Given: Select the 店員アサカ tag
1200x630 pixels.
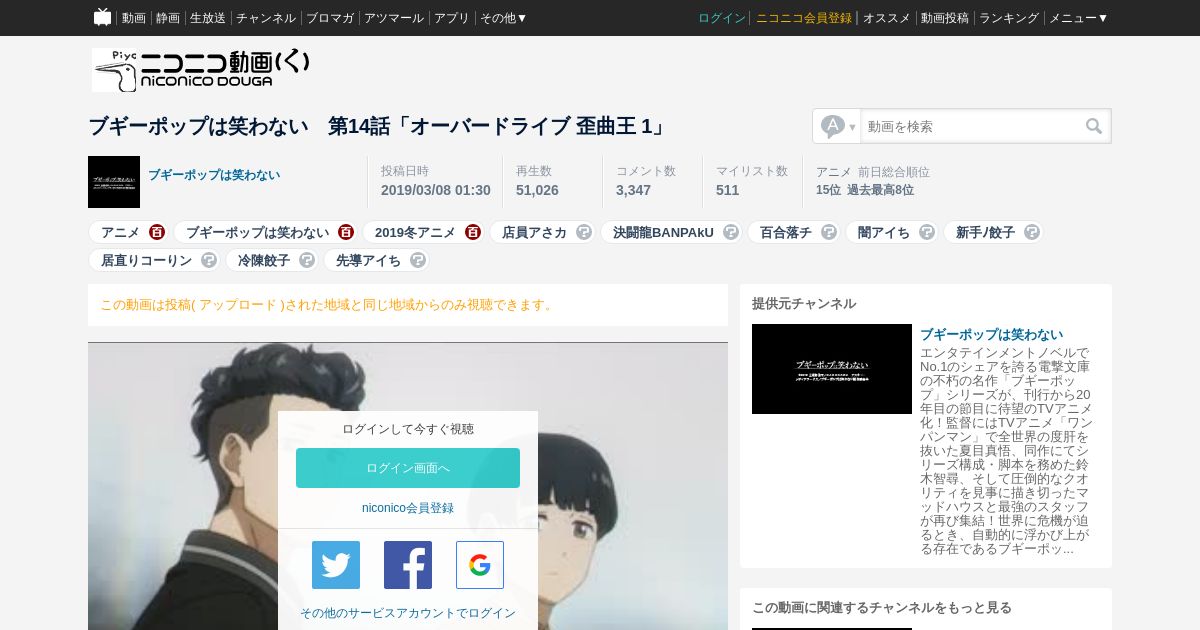Looking at the screenshot, I should click(534, 232).
